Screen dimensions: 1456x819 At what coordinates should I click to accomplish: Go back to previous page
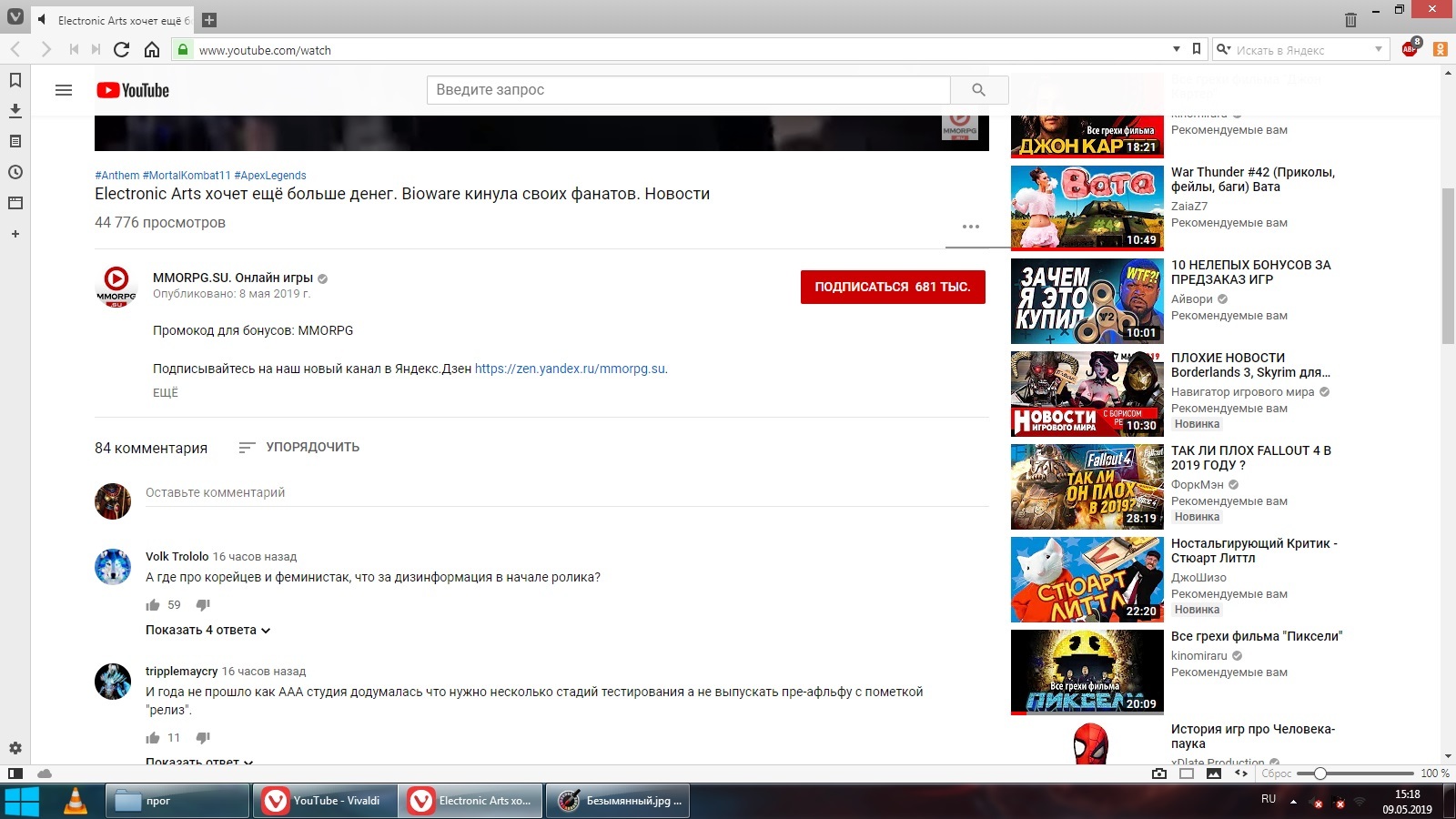tap(15, 49)
